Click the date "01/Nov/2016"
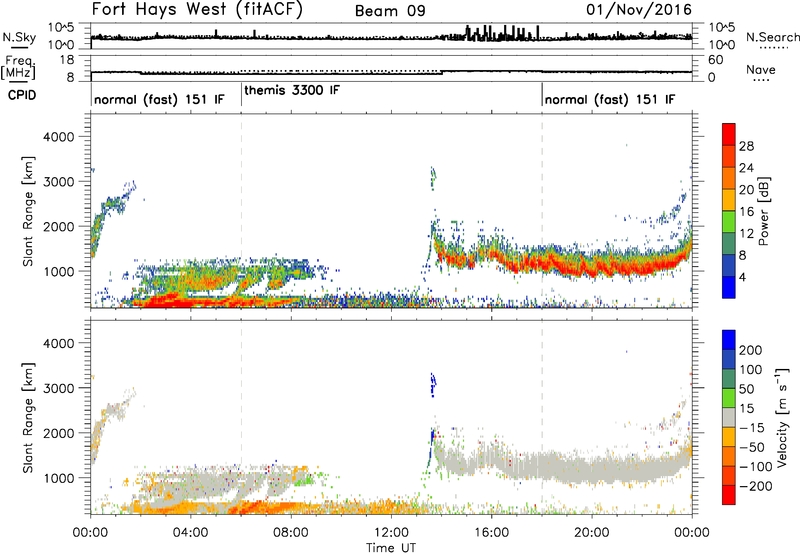The image size is (800, 554). pos(639,9)
